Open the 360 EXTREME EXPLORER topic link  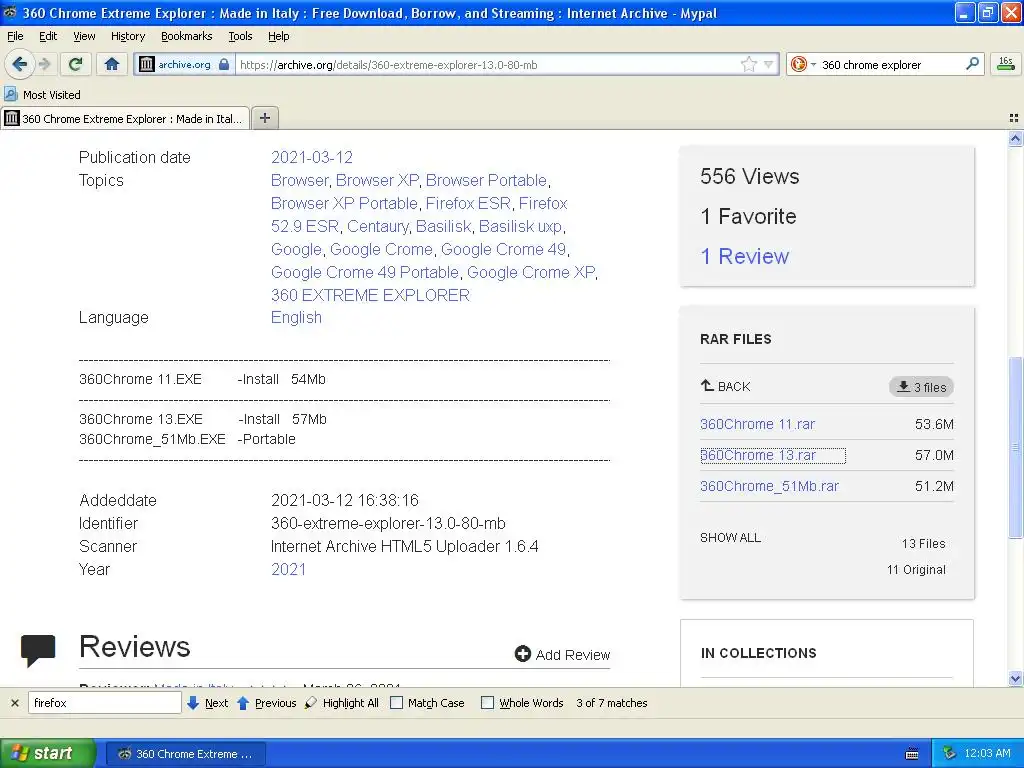coord(370,295)
